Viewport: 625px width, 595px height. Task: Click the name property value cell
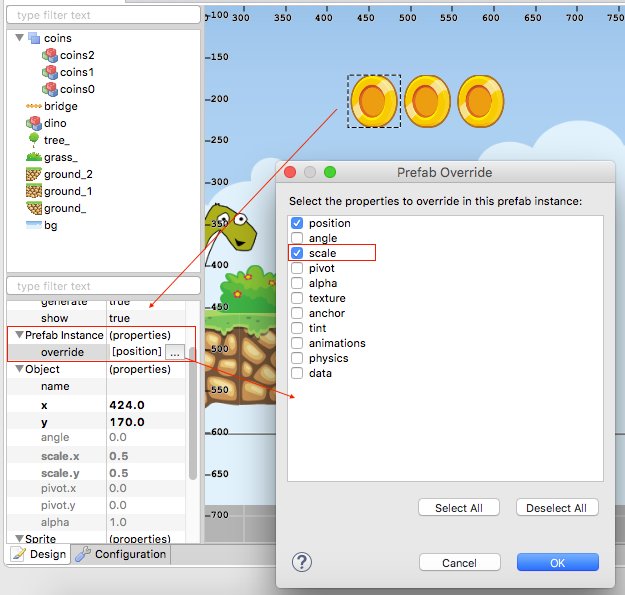pyautogui.click(x=145, y=386)
